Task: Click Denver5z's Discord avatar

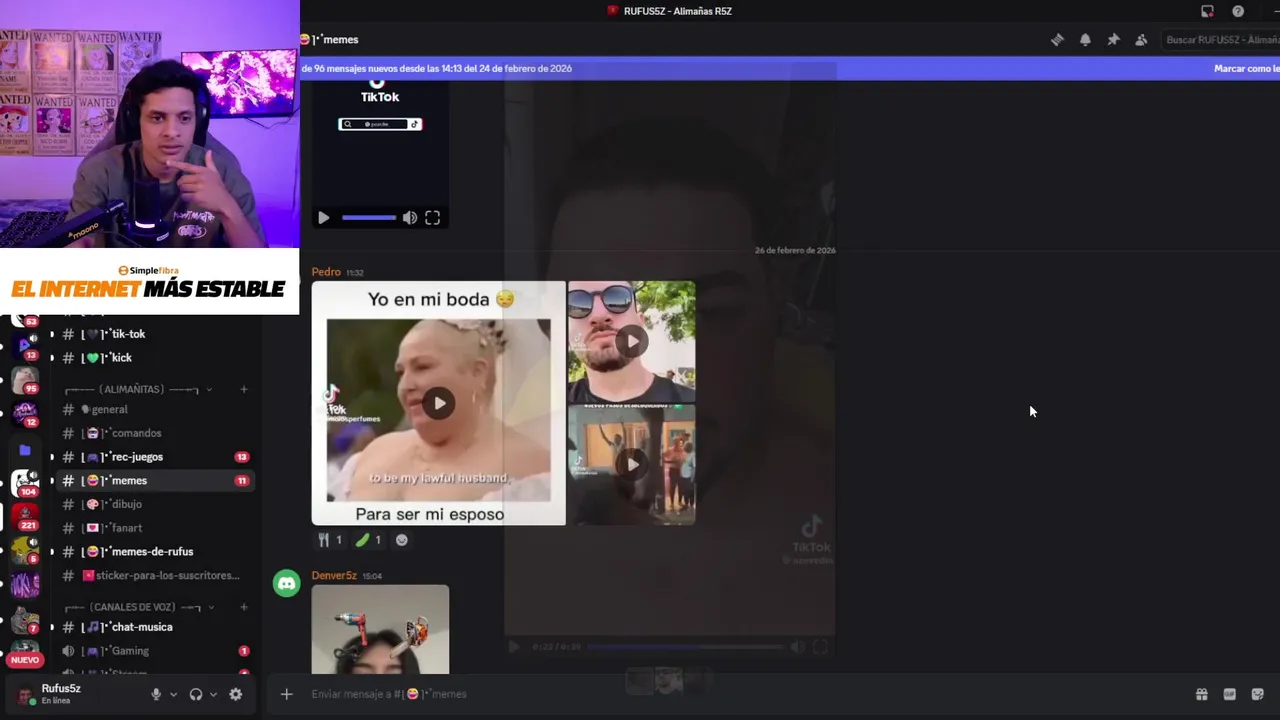Action: click(287, 583)
